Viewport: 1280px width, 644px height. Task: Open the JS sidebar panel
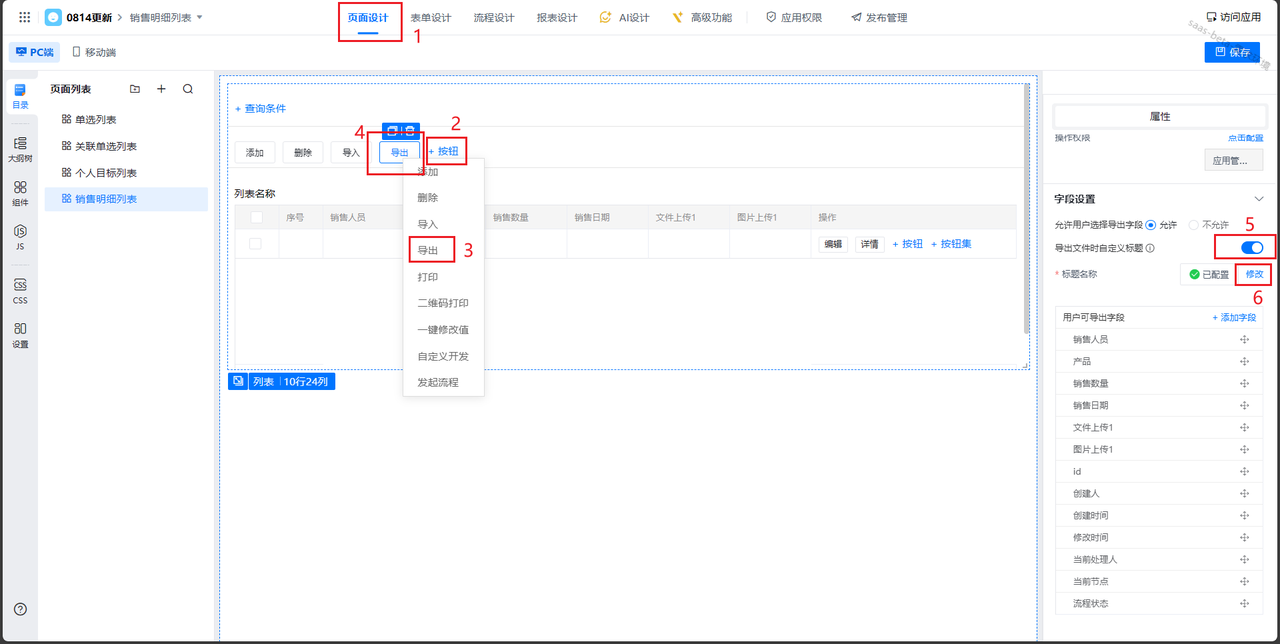point(20,237)
